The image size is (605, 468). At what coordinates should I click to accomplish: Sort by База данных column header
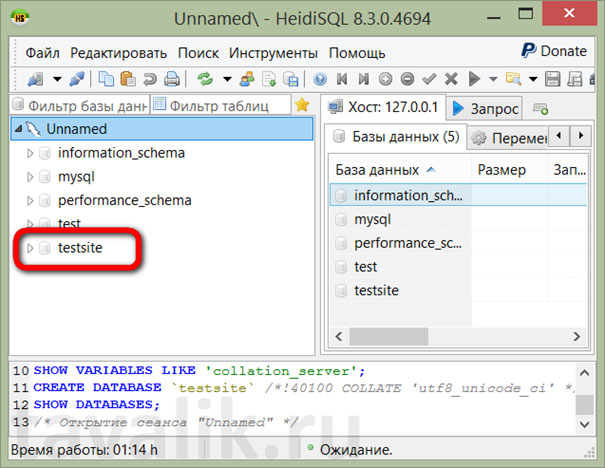coord(400,170)
